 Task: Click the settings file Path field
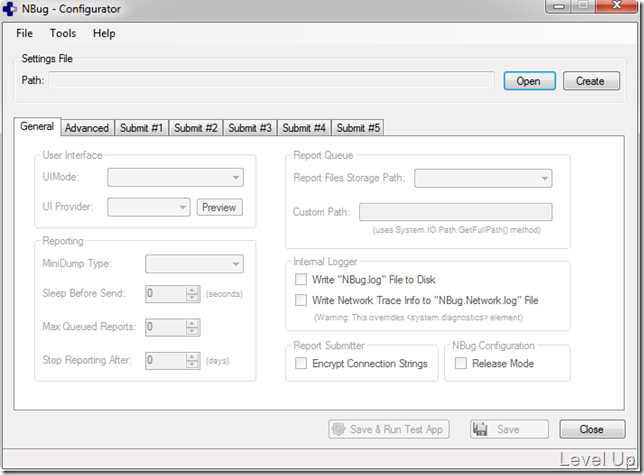coord(272,80)
